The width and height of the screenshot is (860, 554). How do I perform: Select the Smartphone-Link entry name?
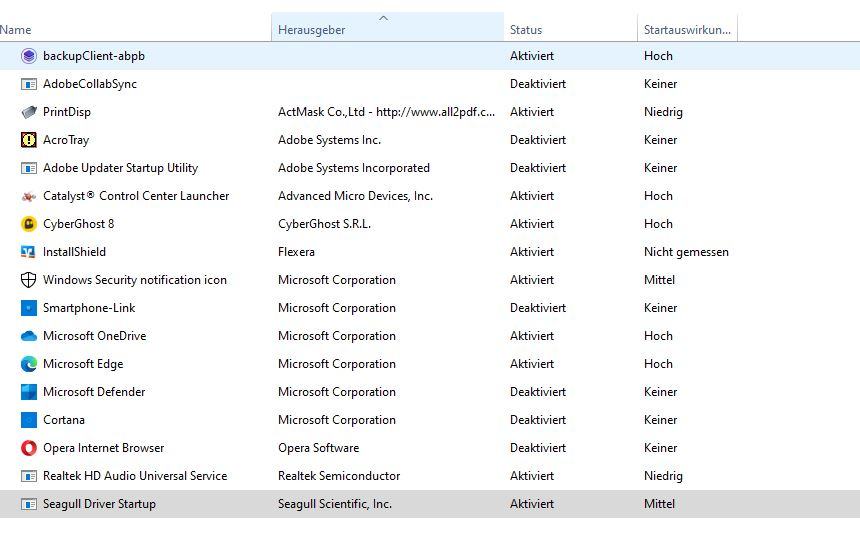pos(89,308)
